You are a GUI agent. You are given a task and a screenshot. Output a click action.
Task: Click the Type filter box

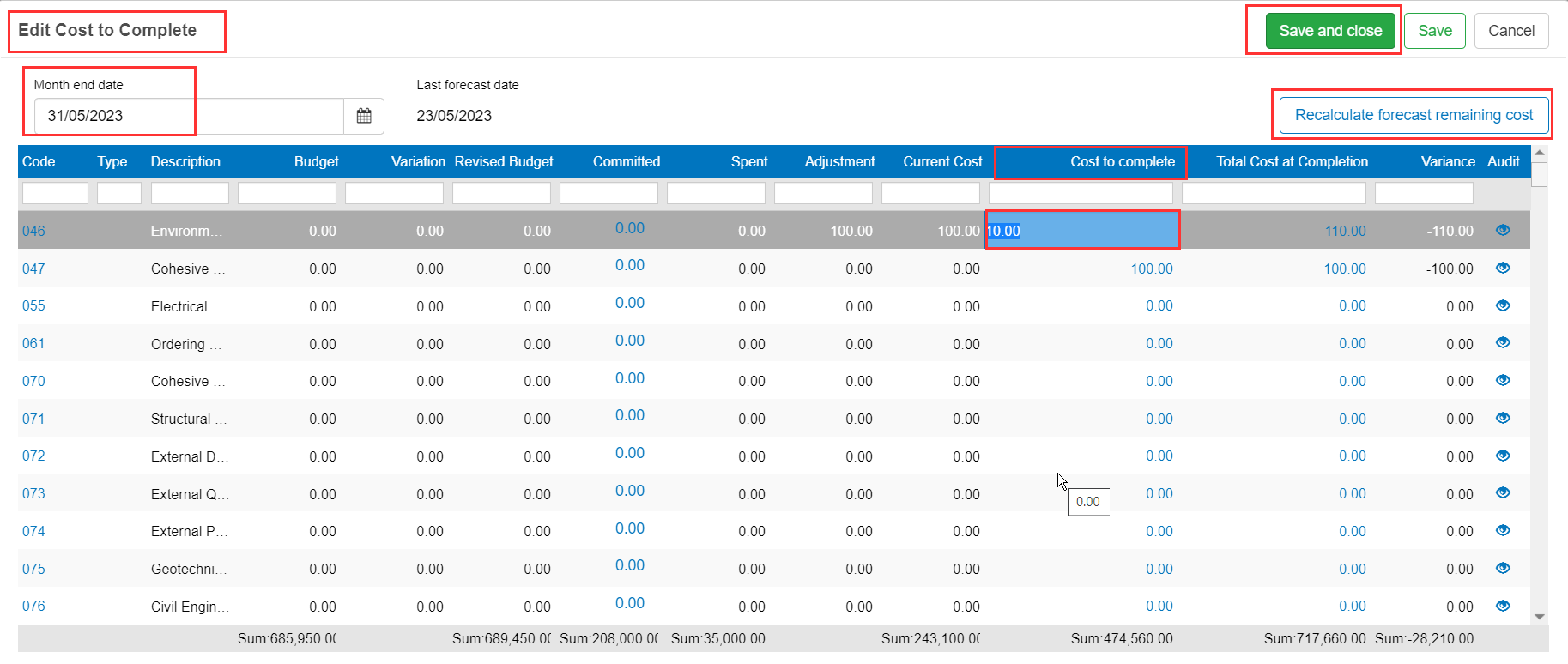click(x=119, y=193)
